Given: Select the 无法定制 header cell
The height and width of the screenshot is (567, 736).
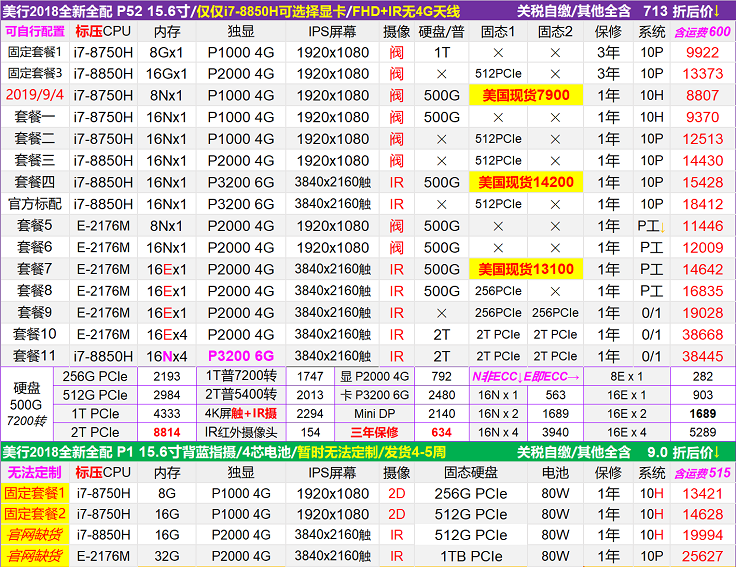Looking at the screenshot, I should (35, 473).
